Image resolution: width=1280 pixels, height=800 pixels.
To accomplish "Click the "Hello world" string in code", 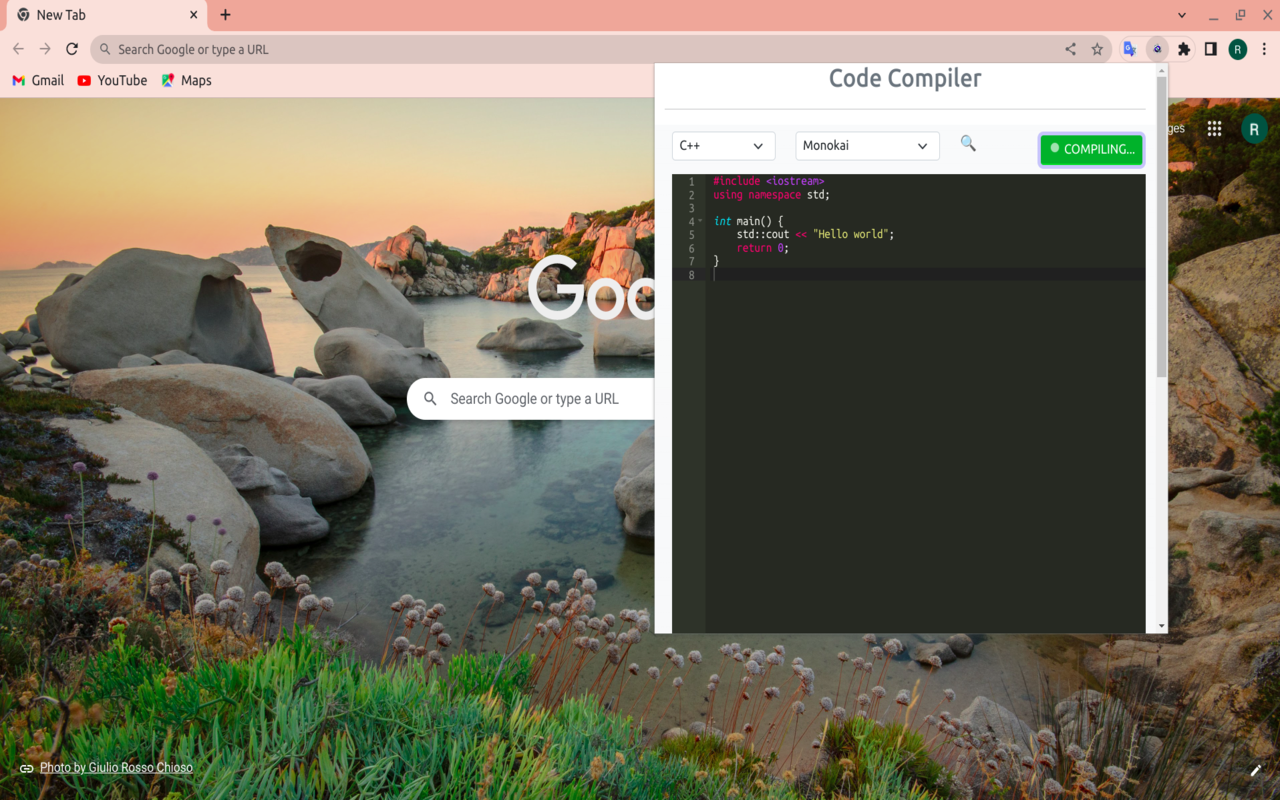I will [850, 234].
